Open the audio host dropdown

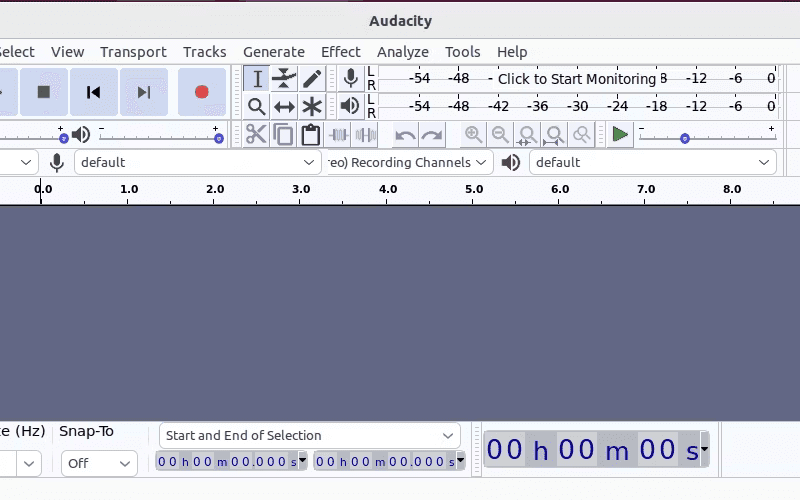pyautogui.click(x=18, y=162)
